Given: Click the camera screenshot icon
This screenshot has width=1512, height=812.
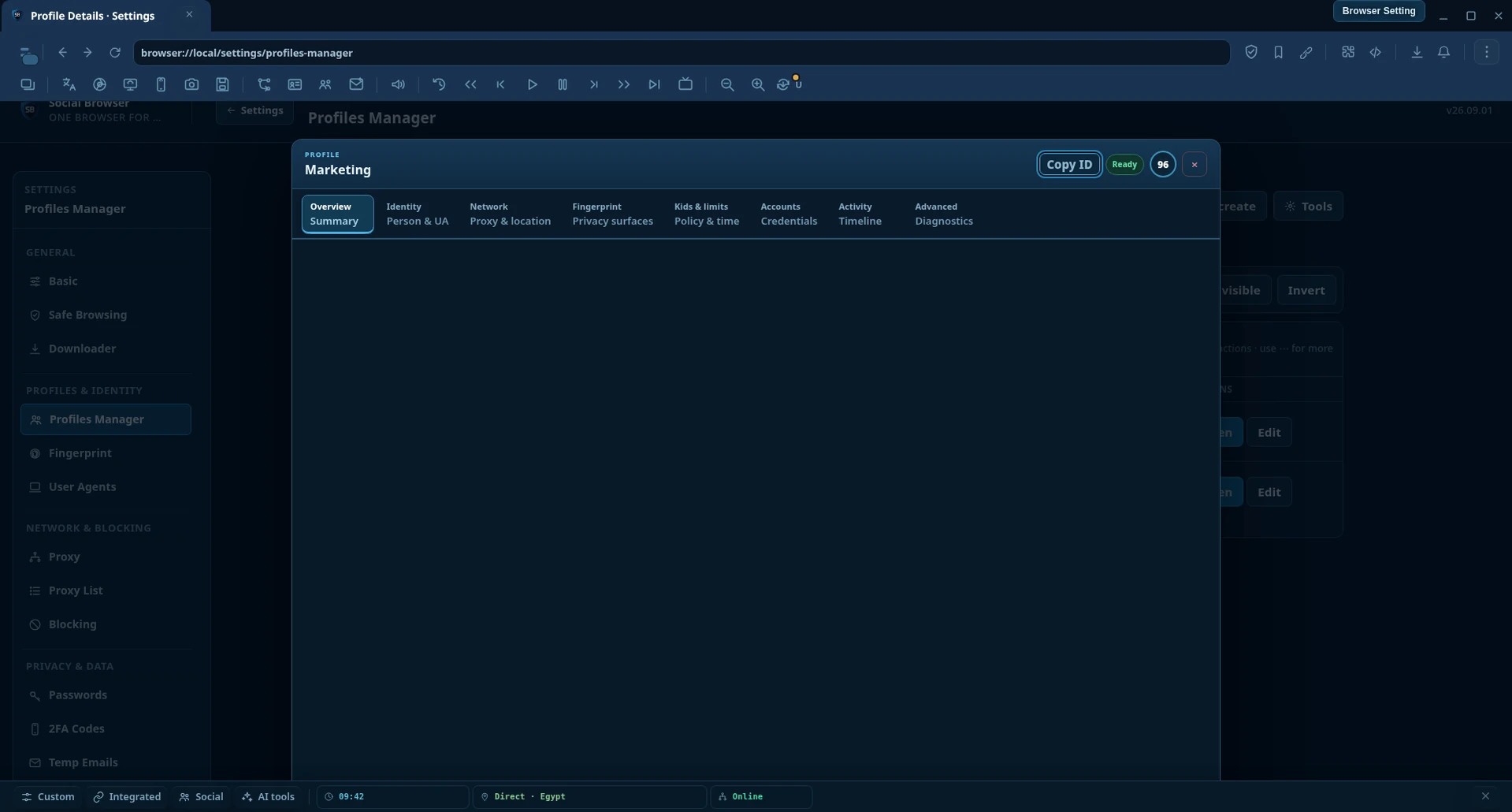Looking at the screenshot, I should [x=191, y=84].
